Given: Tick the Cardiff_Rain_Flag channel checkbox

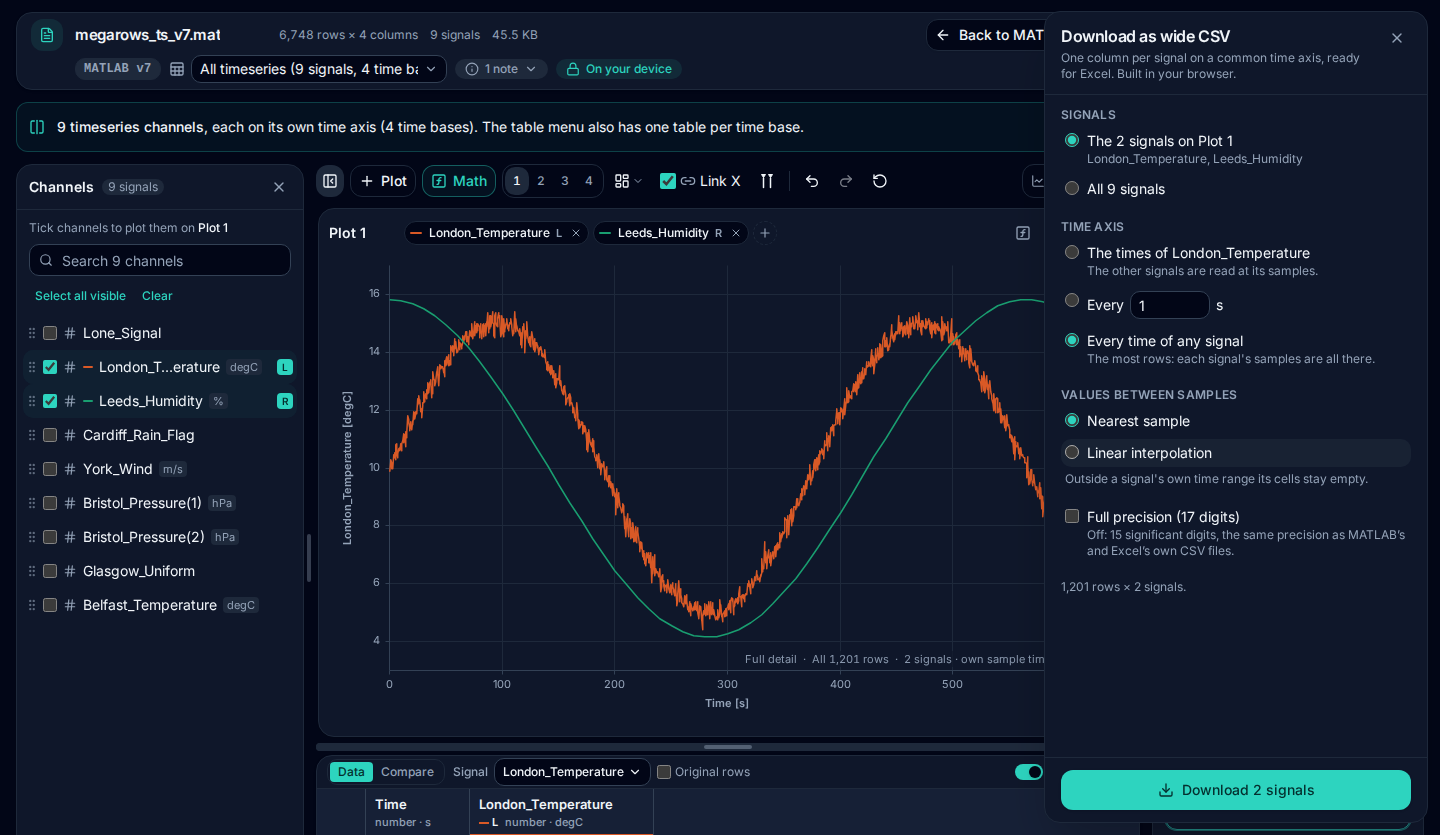Looking at the screenshot, I should pyautogui.click(x=50, y=435).
